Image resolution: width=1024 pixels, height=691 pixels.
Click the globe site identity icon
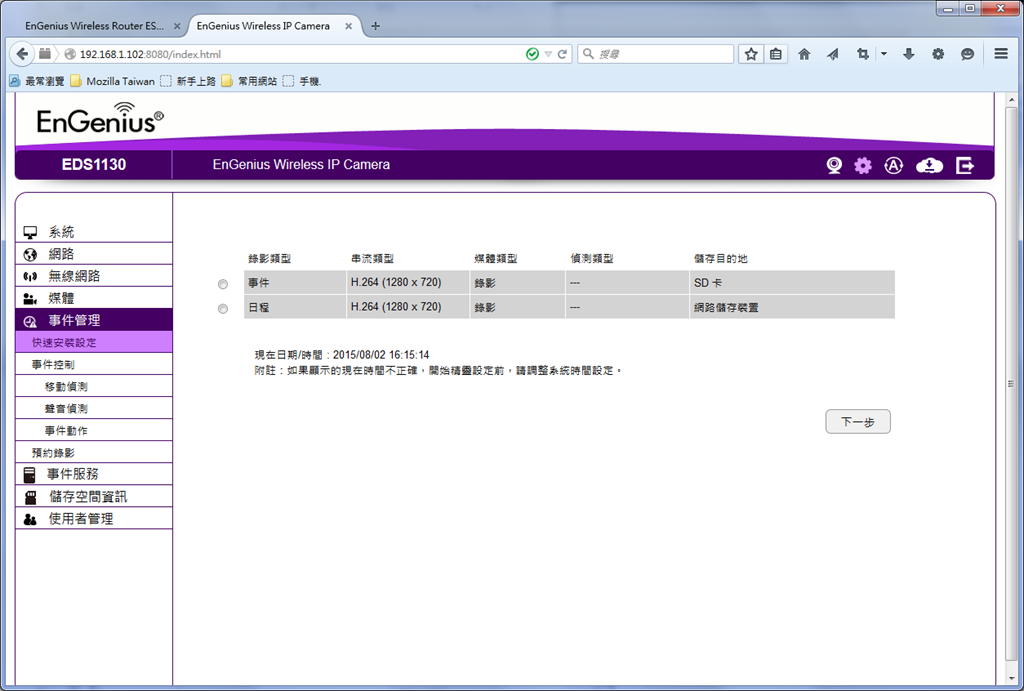pos(70,54)
